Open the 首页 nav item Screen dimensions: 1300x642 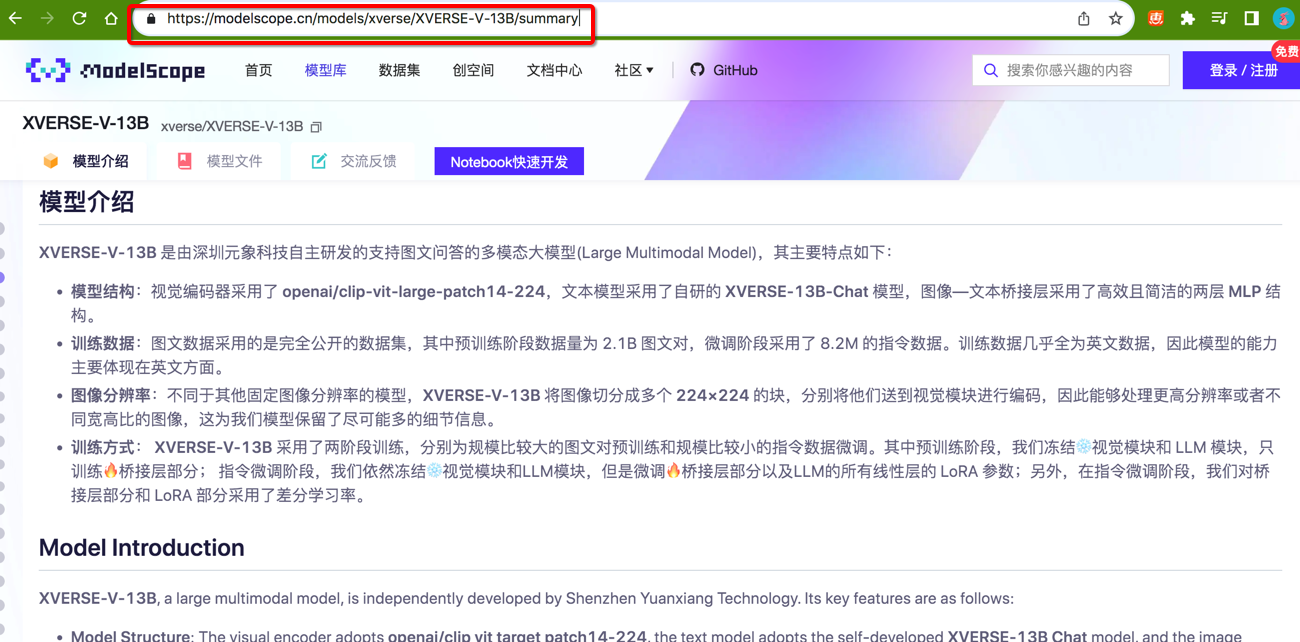(x=258, y=70)
